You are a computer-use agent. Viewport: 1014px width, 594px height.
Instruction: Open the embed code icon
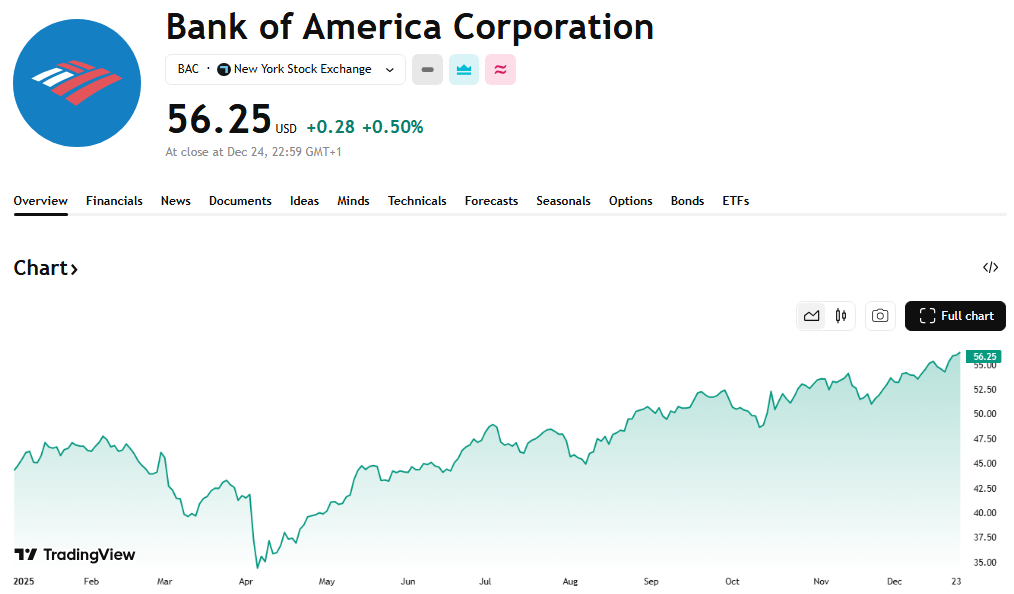pyautogui.click(x=990, y=267)
